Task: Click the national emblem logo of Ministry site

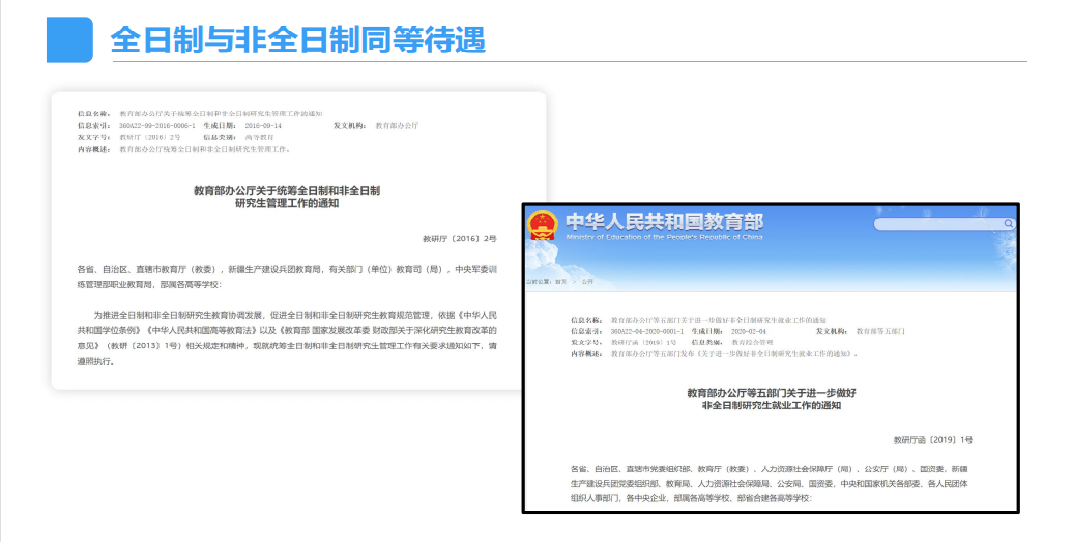Action: (x=542, y=226)
